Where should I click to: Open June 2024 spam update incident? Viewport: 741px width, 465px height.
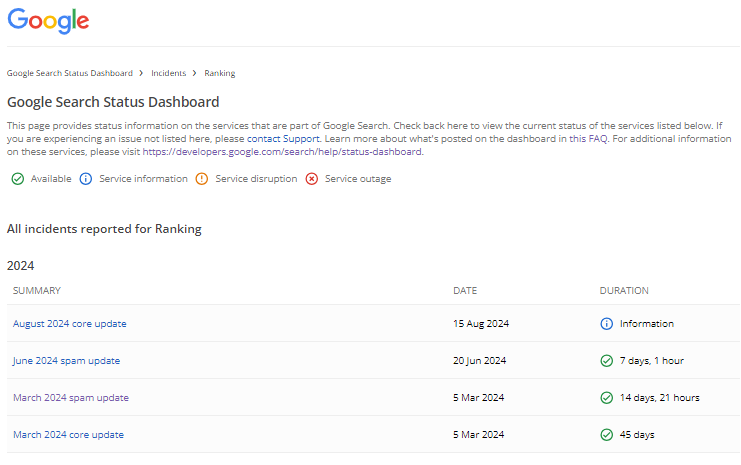66,361
